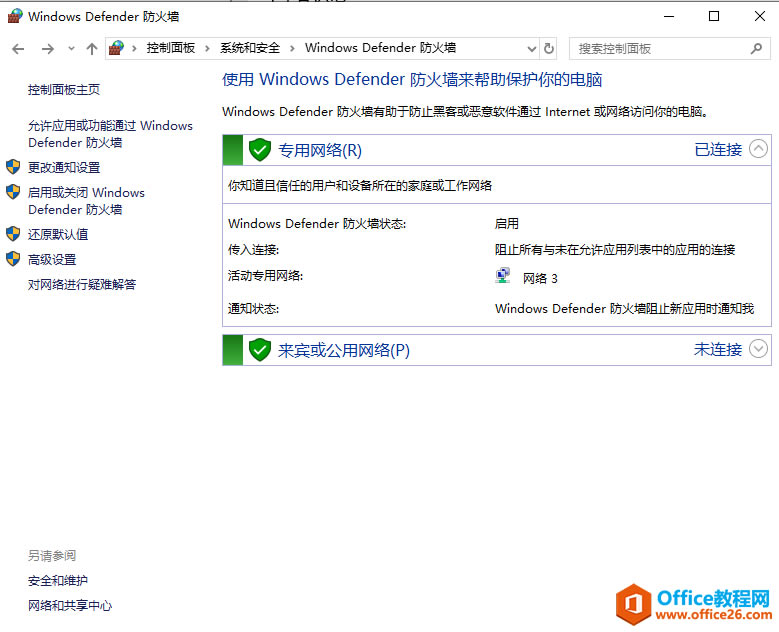Open 允许应用或功能通过 Windows Defender 防火墙
The height and width of the screenshot is (632, 779).
tap(110, 134)
